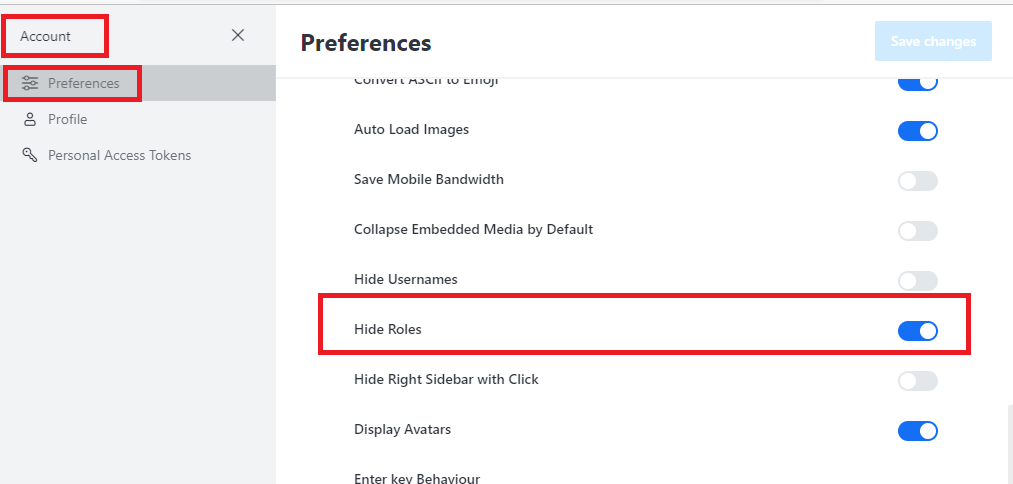
Task: Click the Hide Roles setting label
Action: [388, 329]
